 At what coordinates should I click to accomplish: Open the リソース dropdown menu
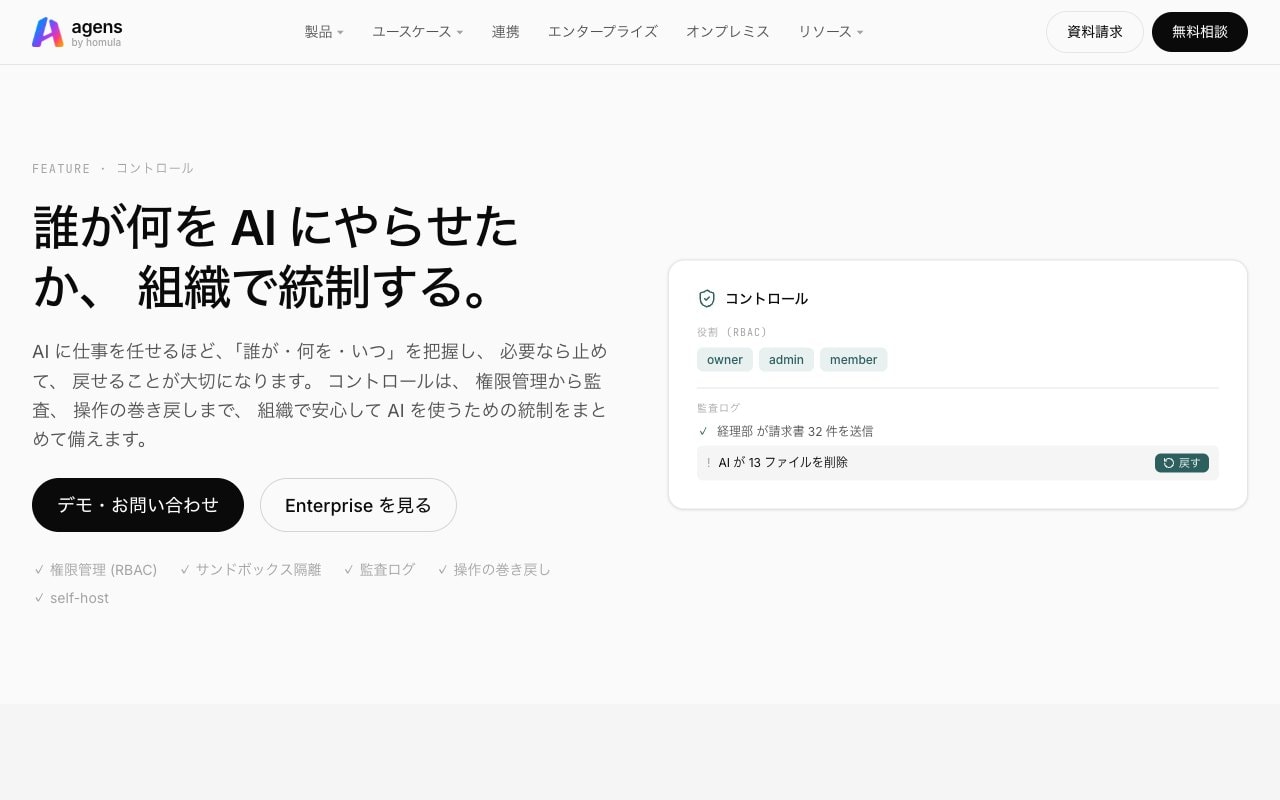[x=831, y=32]
